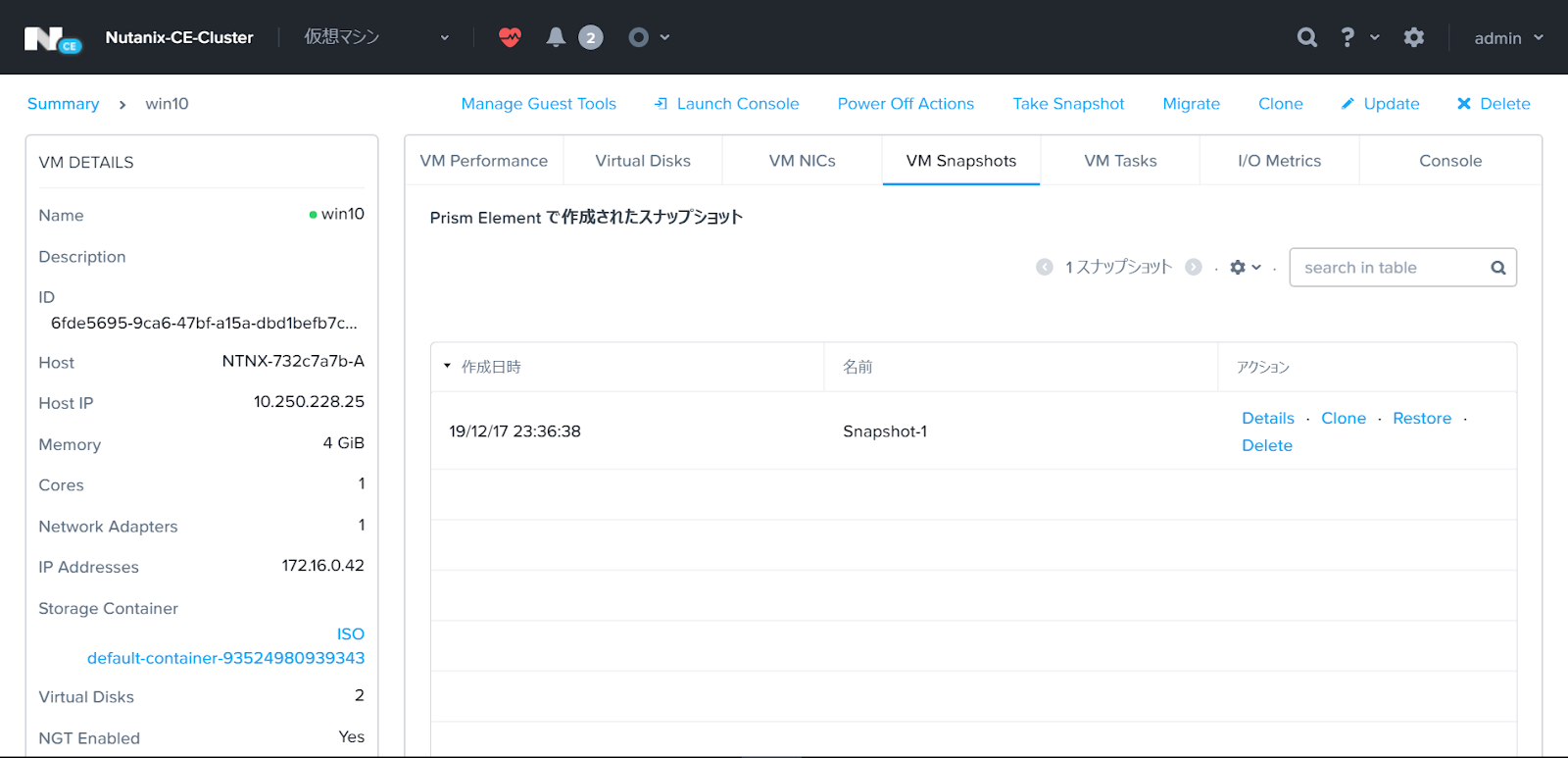The height and width of the screenshot is (758, 1568).
Task: Click Take Snapshot
Action: [x=1068, y=104]
